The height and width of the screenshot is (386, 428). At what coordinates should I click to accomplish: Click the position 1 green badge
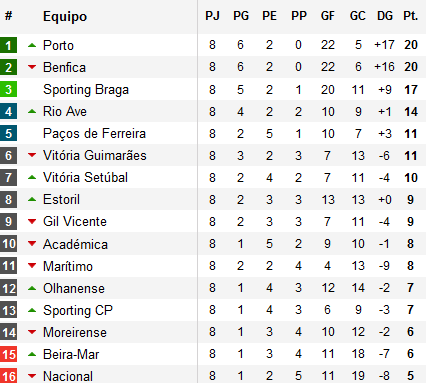pyautogui.click(x=8, y=45)
